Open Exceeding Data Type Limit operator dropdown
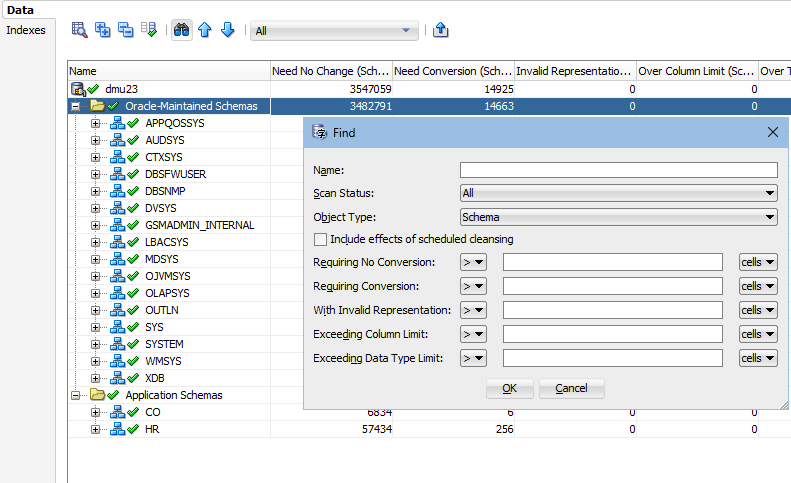Viewport: 791px width, 483px height. [x=473, y=358]
